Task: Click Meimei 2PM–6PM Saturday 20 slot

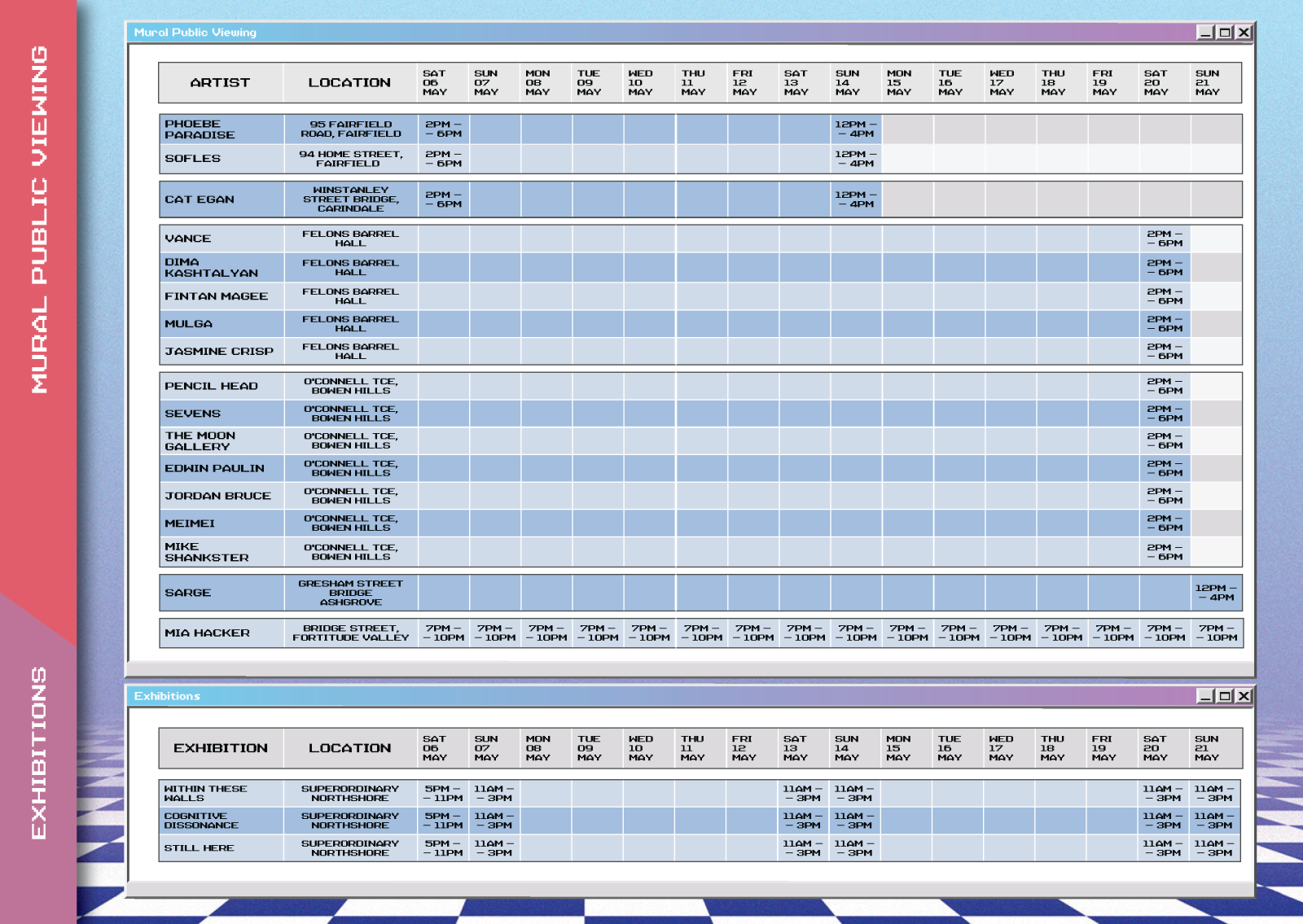Action: click(1165, 523)
